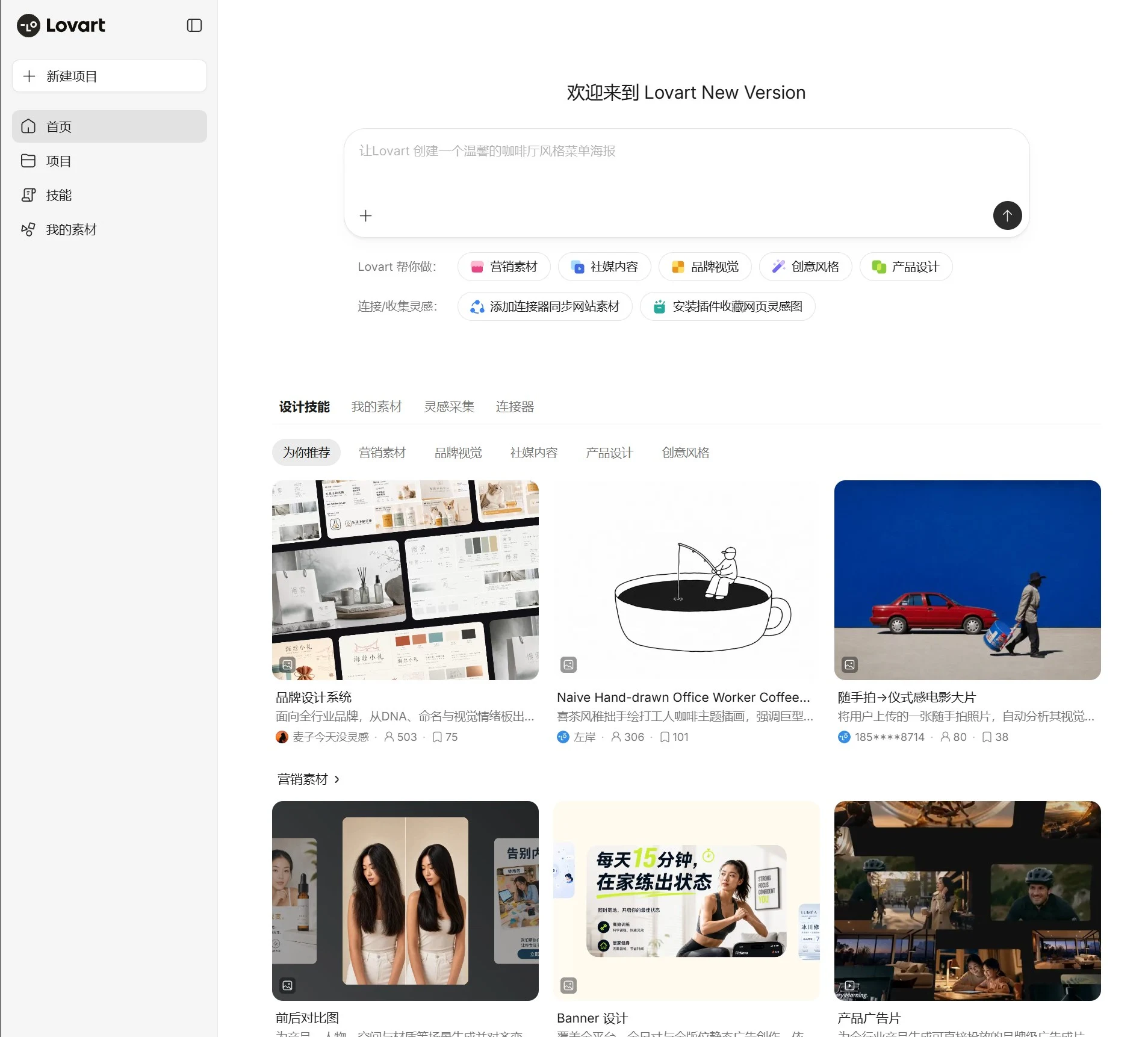Select the 品牌视觉 filter tab

pyautogui.click(x=458, y=453)
